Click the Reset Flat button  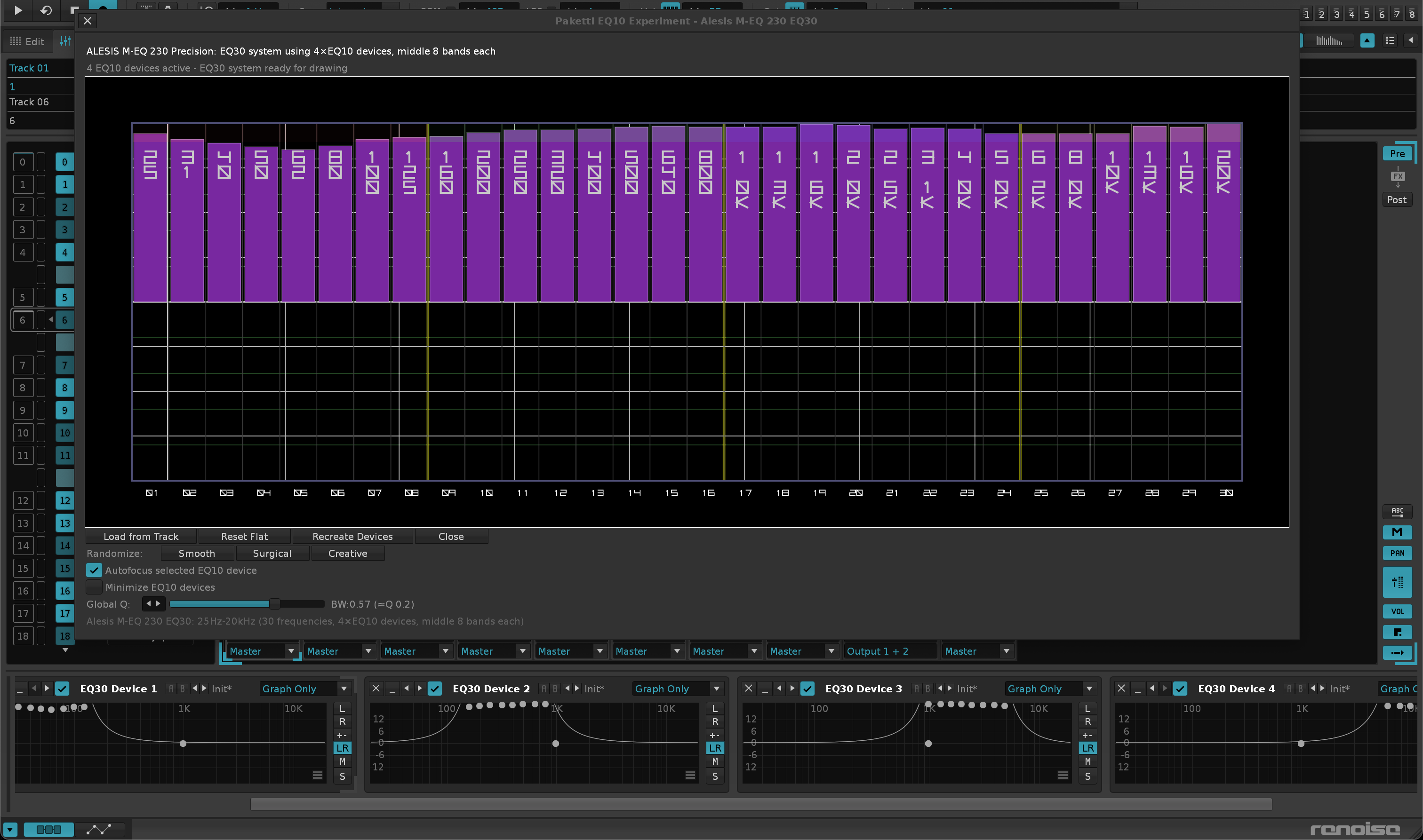click(x=244, y=536)
